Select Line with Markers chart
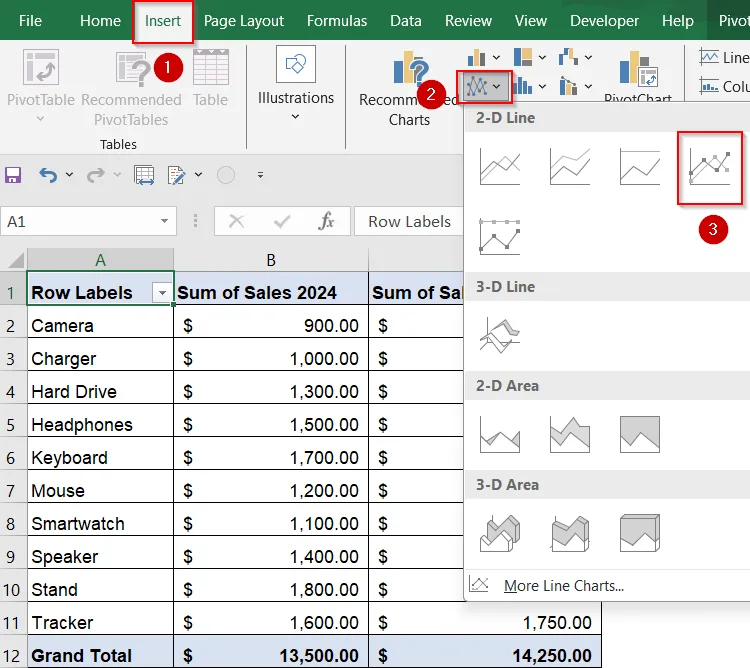Image resolution: width=750 pixels, height=668 pixels. click(710, 168)
